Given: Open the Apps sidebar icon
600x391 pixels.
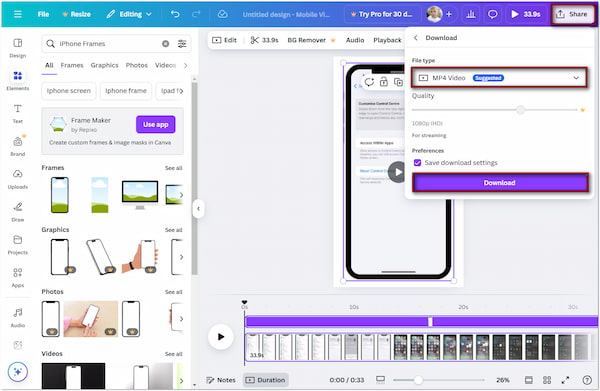Looking at the screenshot, I should coord(18,277).
